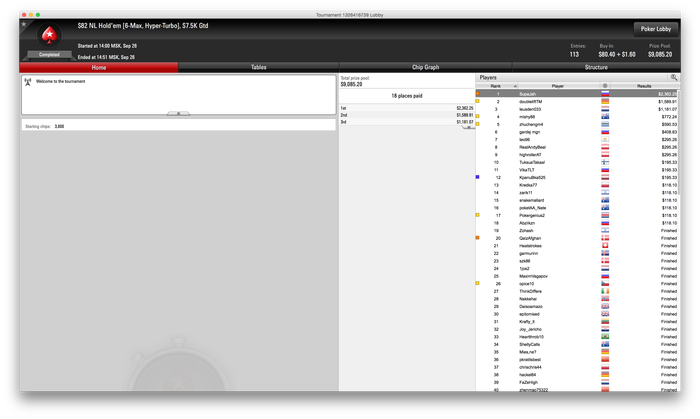Select player mishy68 in the list
Screen dimensions: 700x419
click(x=527, y=117)
